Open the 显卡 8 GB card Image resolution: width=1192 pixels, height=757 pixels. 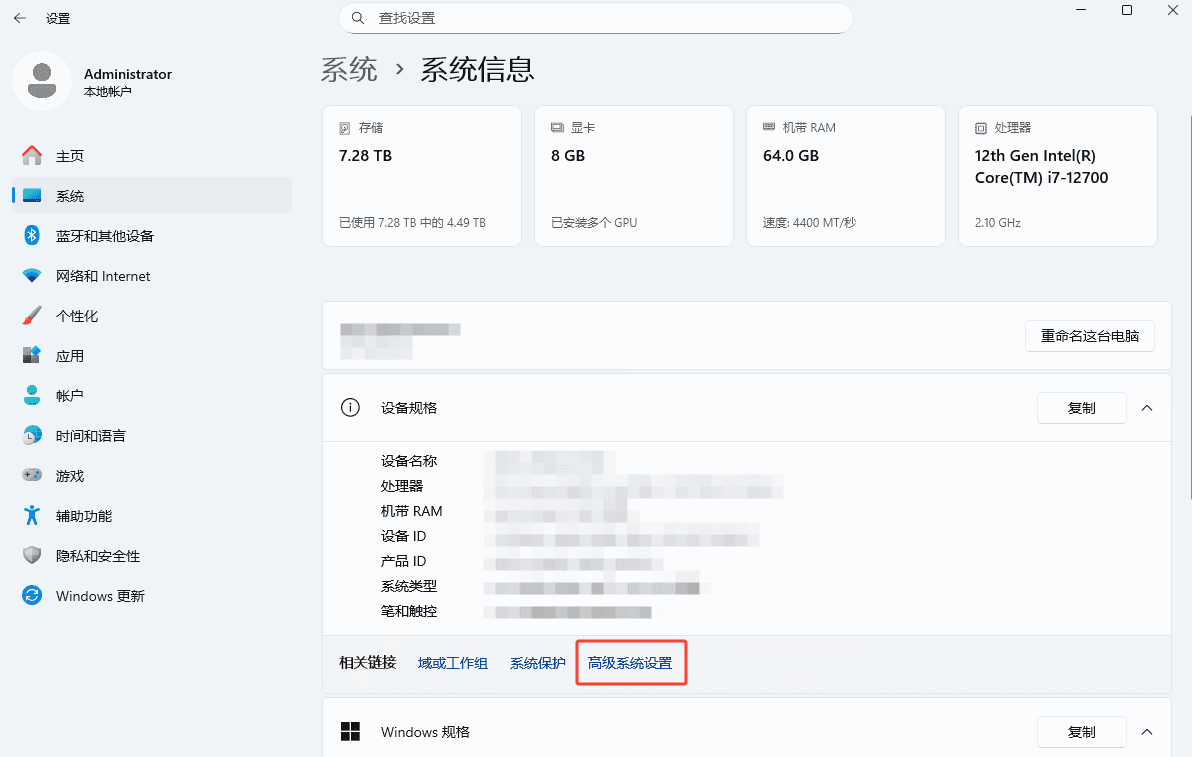coord(634,176)
